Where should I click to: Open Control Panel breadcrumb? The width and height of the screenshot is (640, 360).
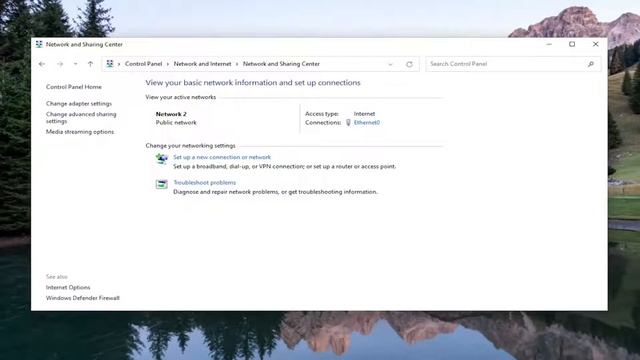144,64
